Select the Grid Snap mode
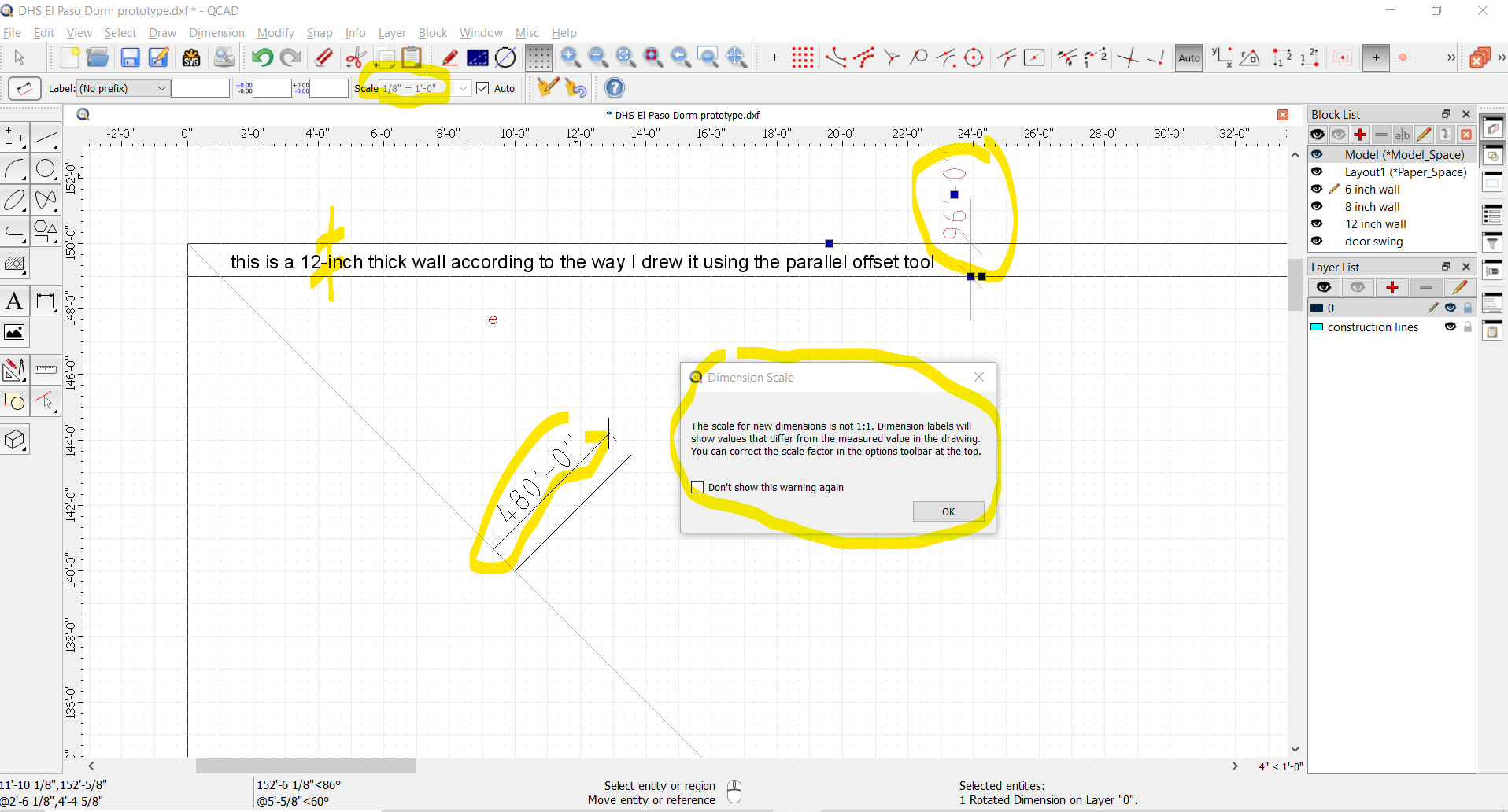 tap(802, 57)
